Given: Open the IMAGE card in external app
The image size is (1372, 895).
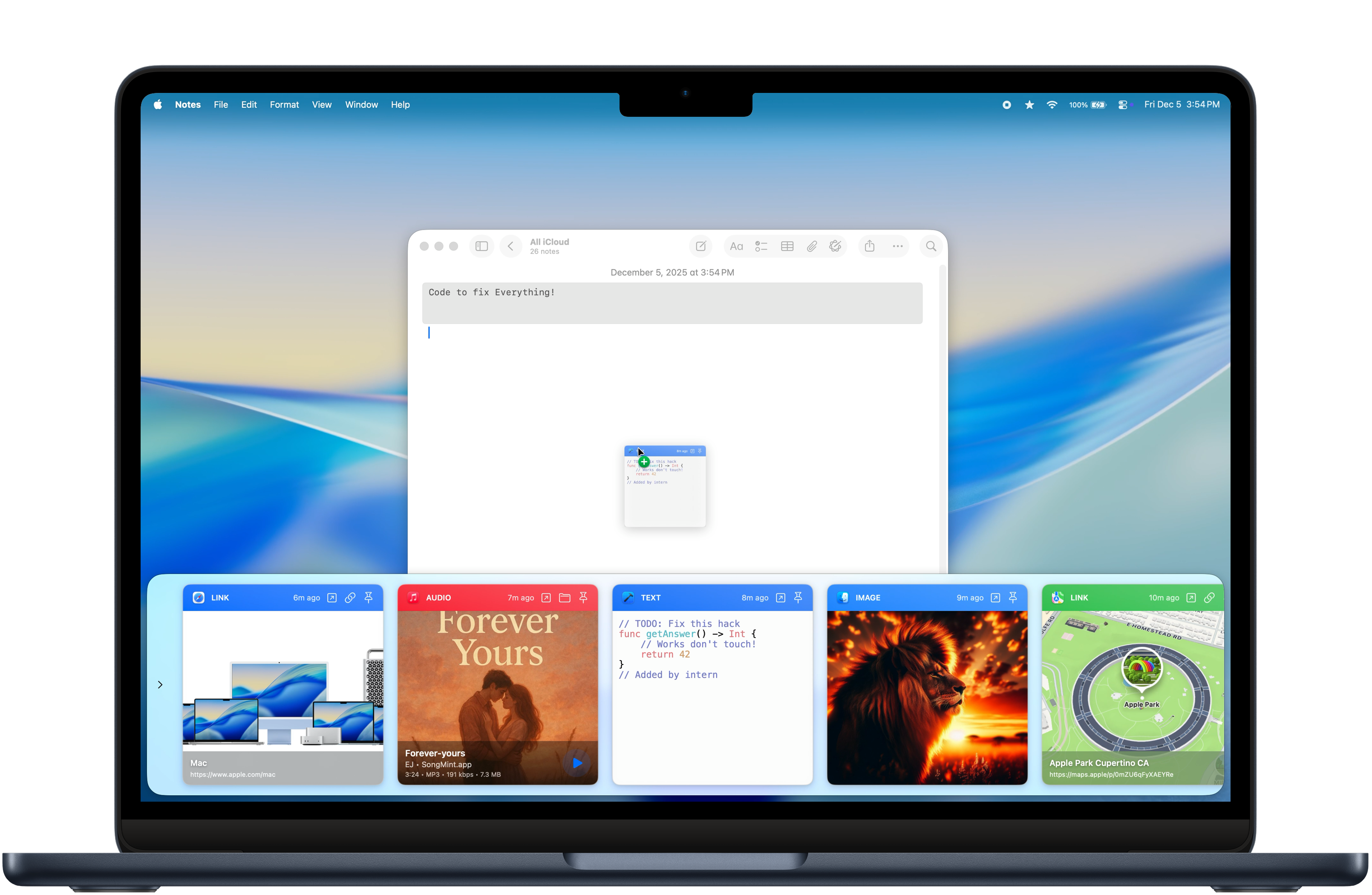Looking at the screenshot, I should click(x=995, y=598).
